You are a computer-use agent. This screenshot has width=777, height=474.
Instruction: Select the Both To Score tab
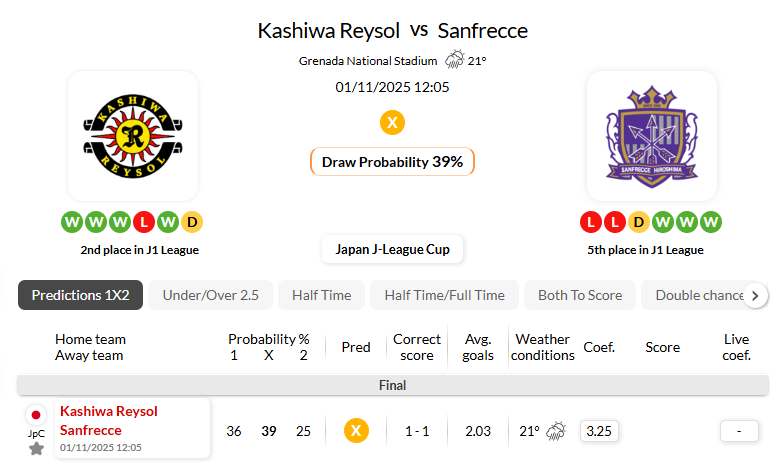[580, 295]
